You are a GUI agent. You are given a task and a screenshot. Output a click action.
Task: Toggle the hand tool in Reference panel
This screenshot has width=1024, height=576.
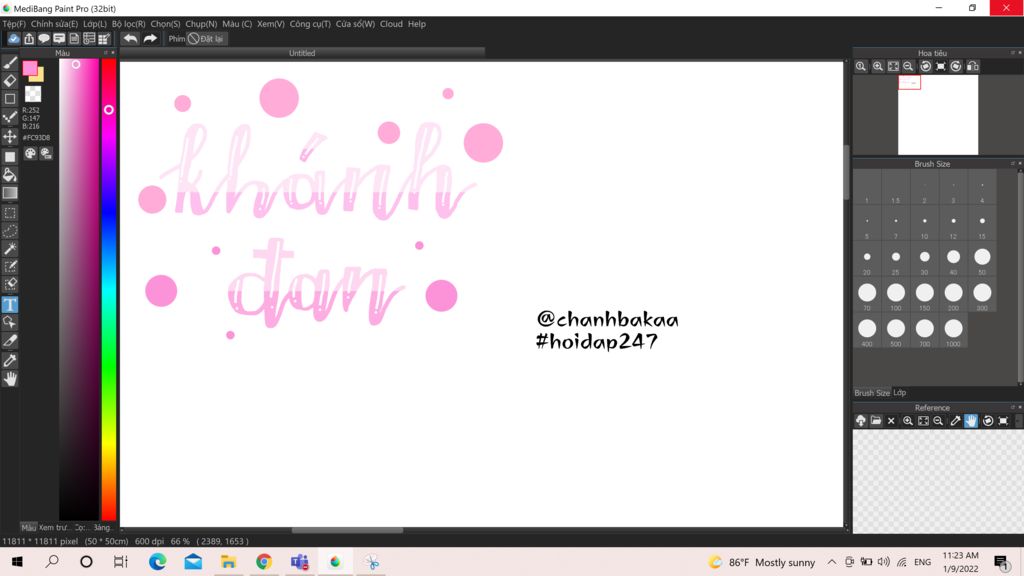[x=971, y=421]
